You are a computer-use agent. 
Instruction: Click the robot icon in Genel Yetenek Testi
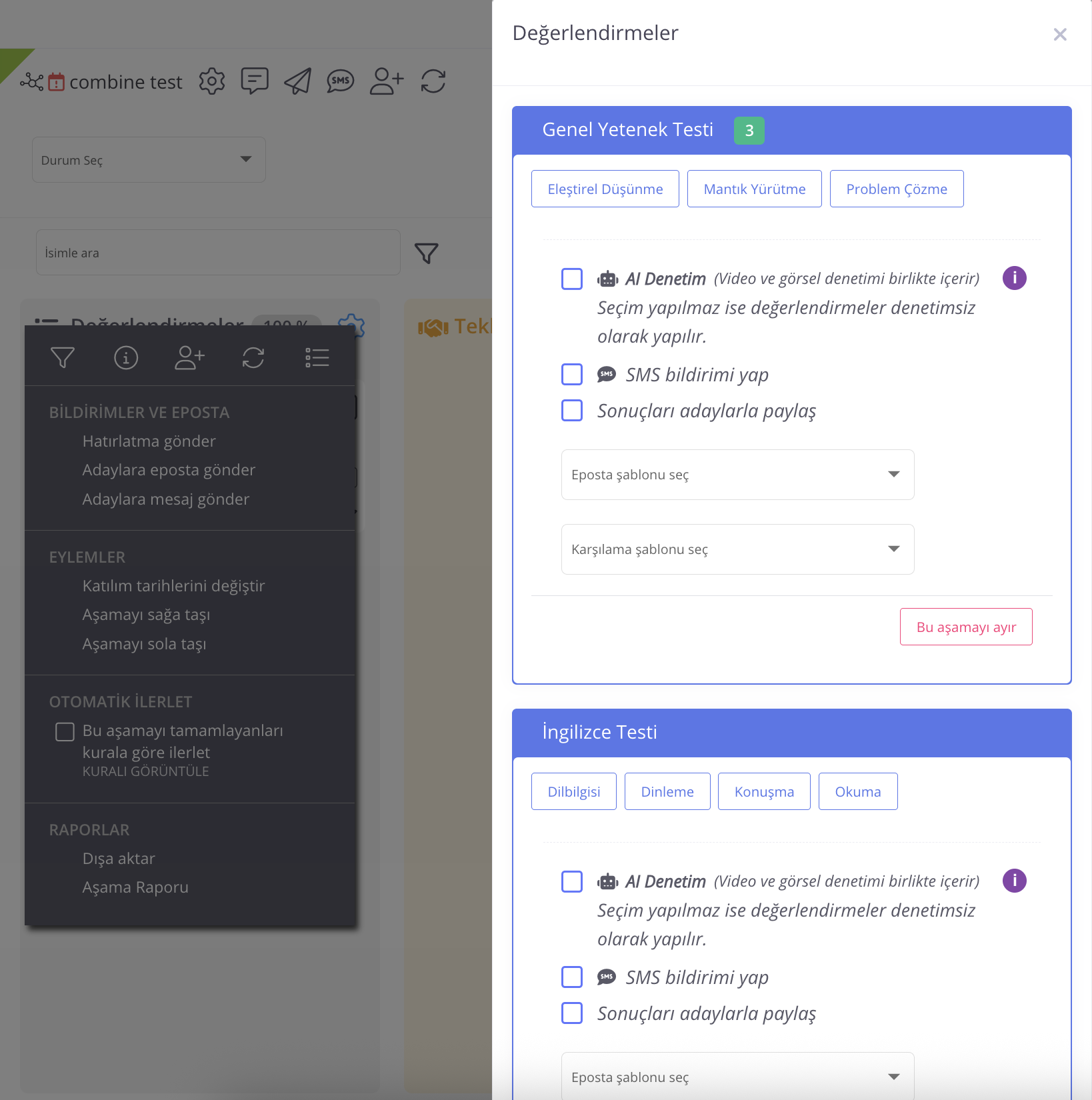(608, 279)
